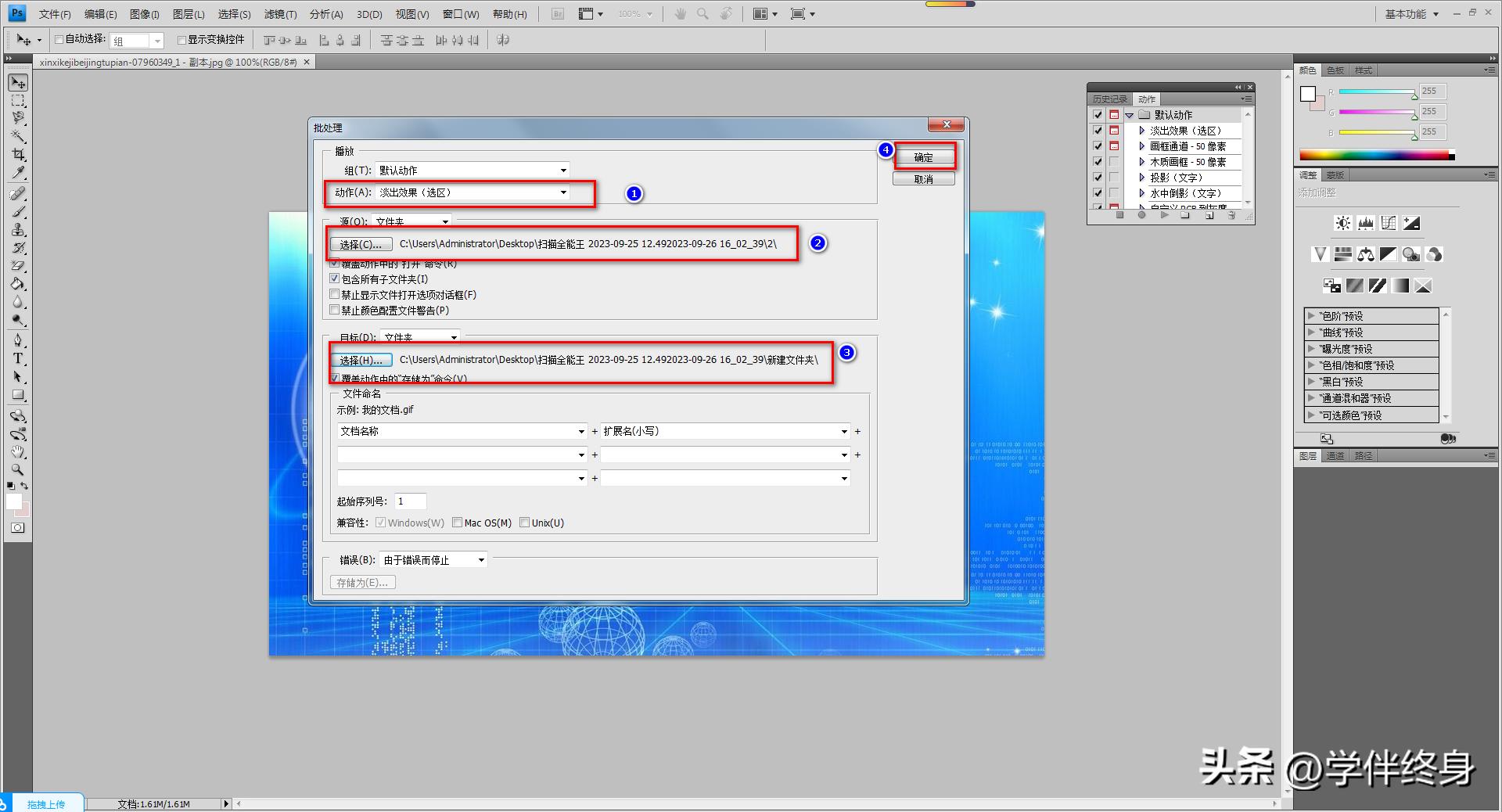This screenshot has height=812, width=1502.
Task: Add a Vibrance adjustment
Action: [x=1320, y=254]
